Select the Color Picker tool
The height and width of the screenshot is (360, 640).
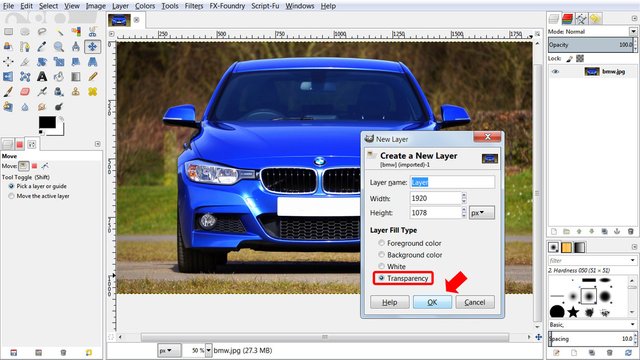point(42,47)
